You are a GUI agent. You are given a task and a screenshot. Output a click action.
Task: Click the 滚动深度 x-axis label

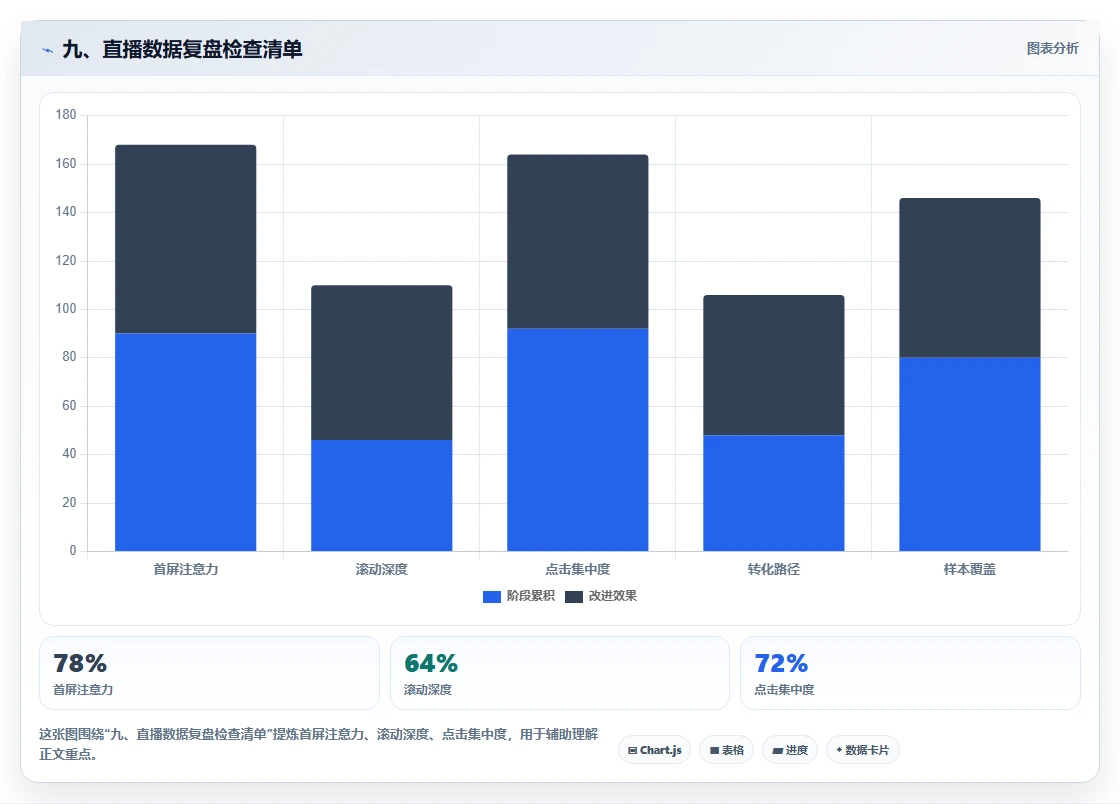(381, 569)
